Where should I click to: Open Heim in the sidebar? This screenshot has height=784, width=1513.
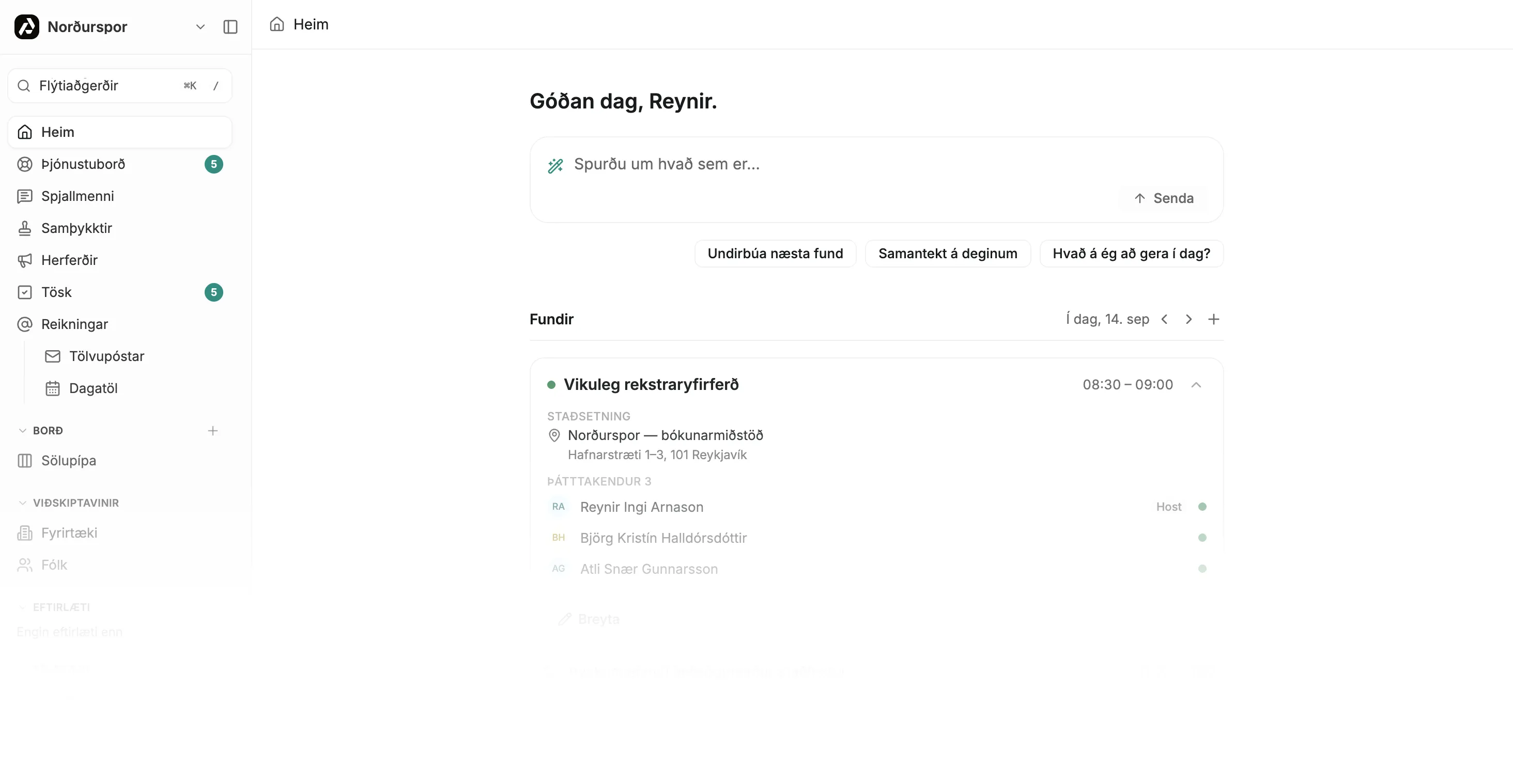click(120, 132)
